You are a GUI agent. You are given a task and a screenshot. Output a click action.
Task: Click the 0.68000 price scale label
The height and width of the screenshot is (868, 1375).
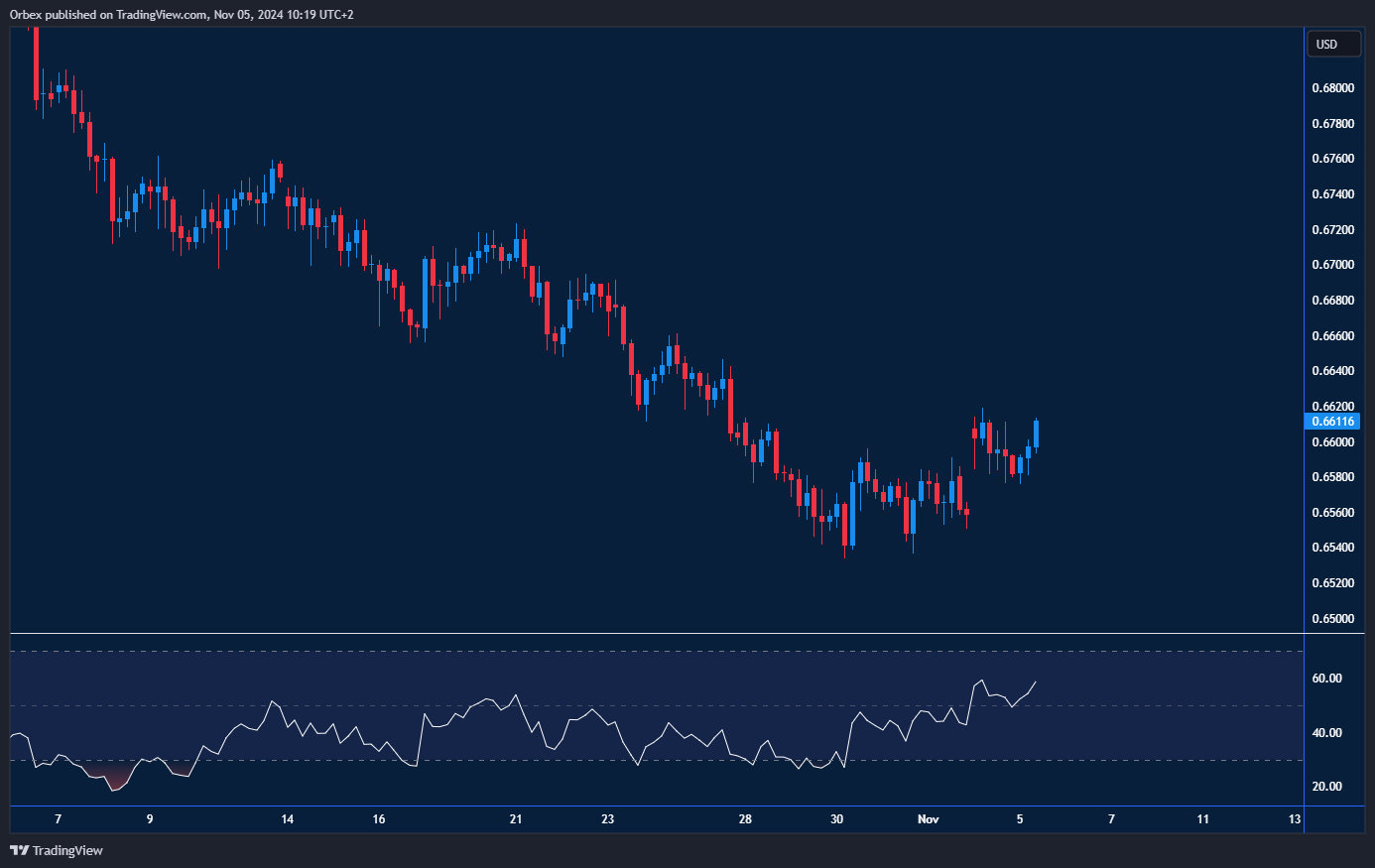coord(1332,88)
